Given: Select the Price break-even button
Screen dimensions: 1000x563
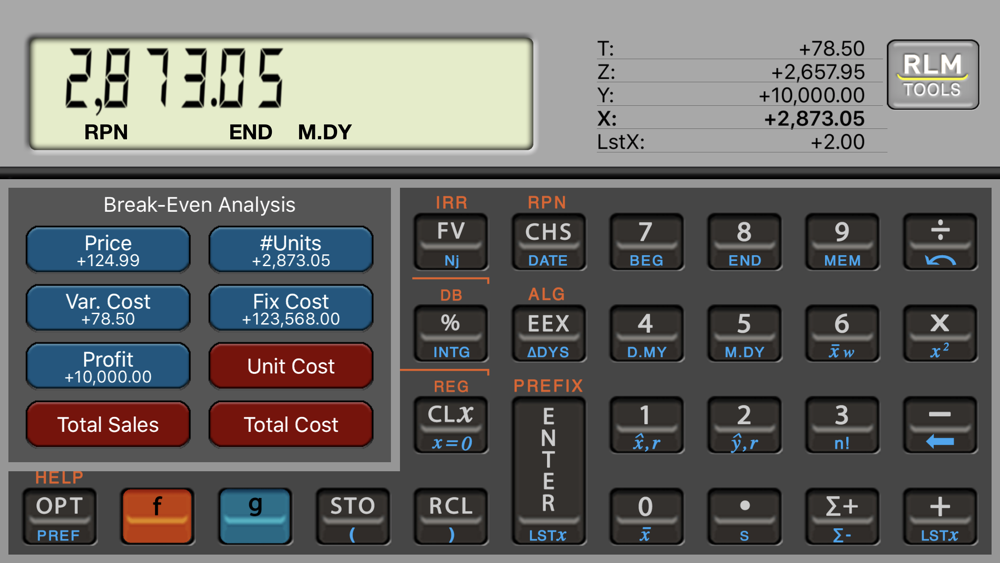Looking at the screenshot, I should point(108,249).
